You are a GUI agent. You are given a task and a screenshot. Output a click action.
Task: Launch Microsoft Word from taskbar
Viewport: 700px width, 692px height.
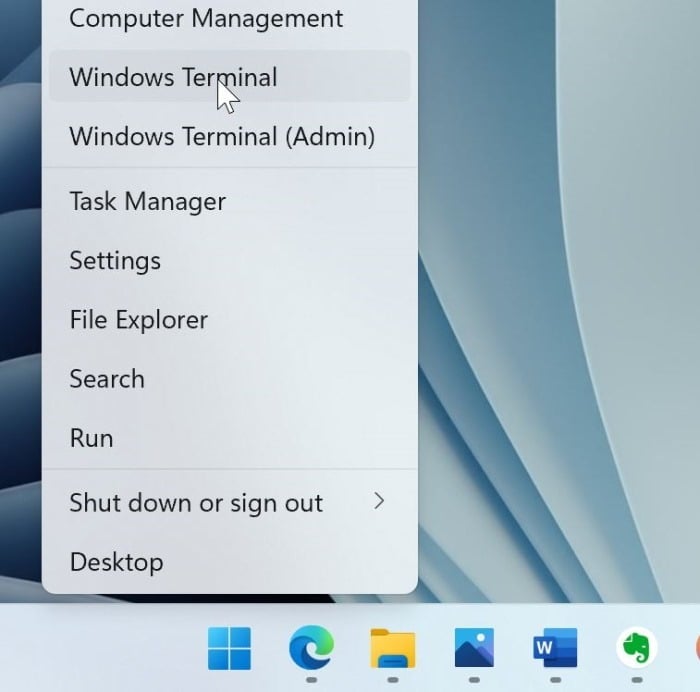[555, 647]
